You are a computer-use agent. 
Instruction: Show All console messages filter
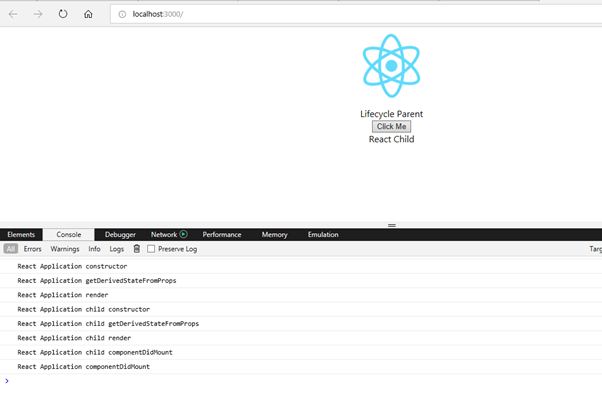tap(11, 249)
